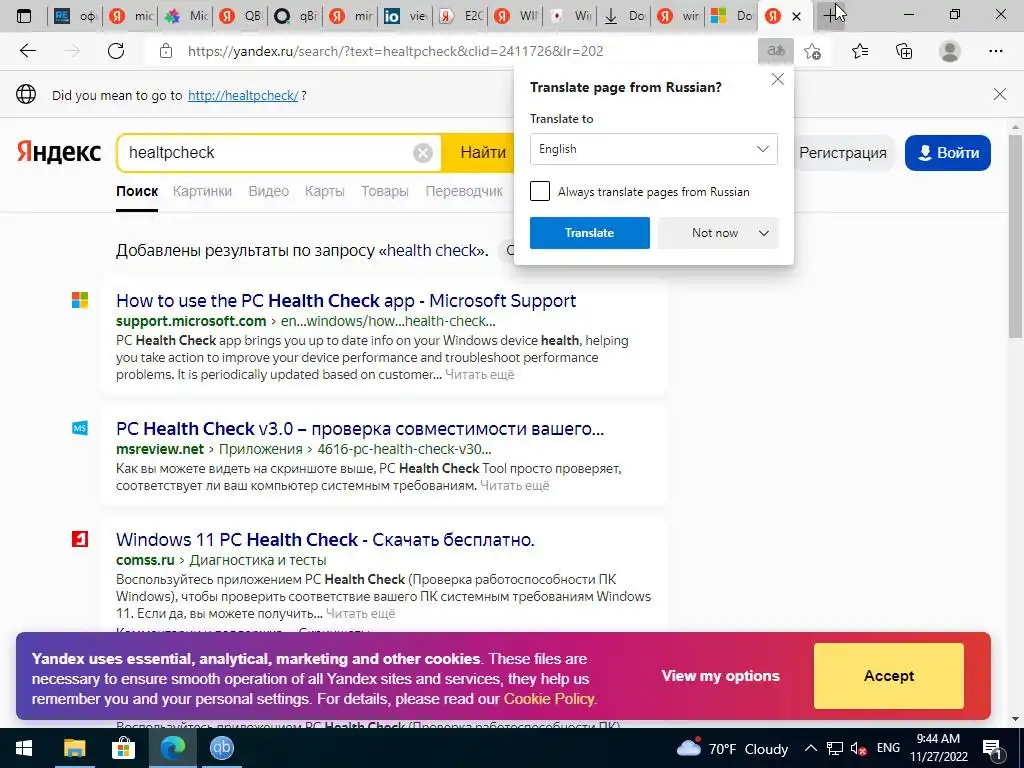Click the Not now button label
This screenshot has width=1024, height=768.
[x=714, y=233]
